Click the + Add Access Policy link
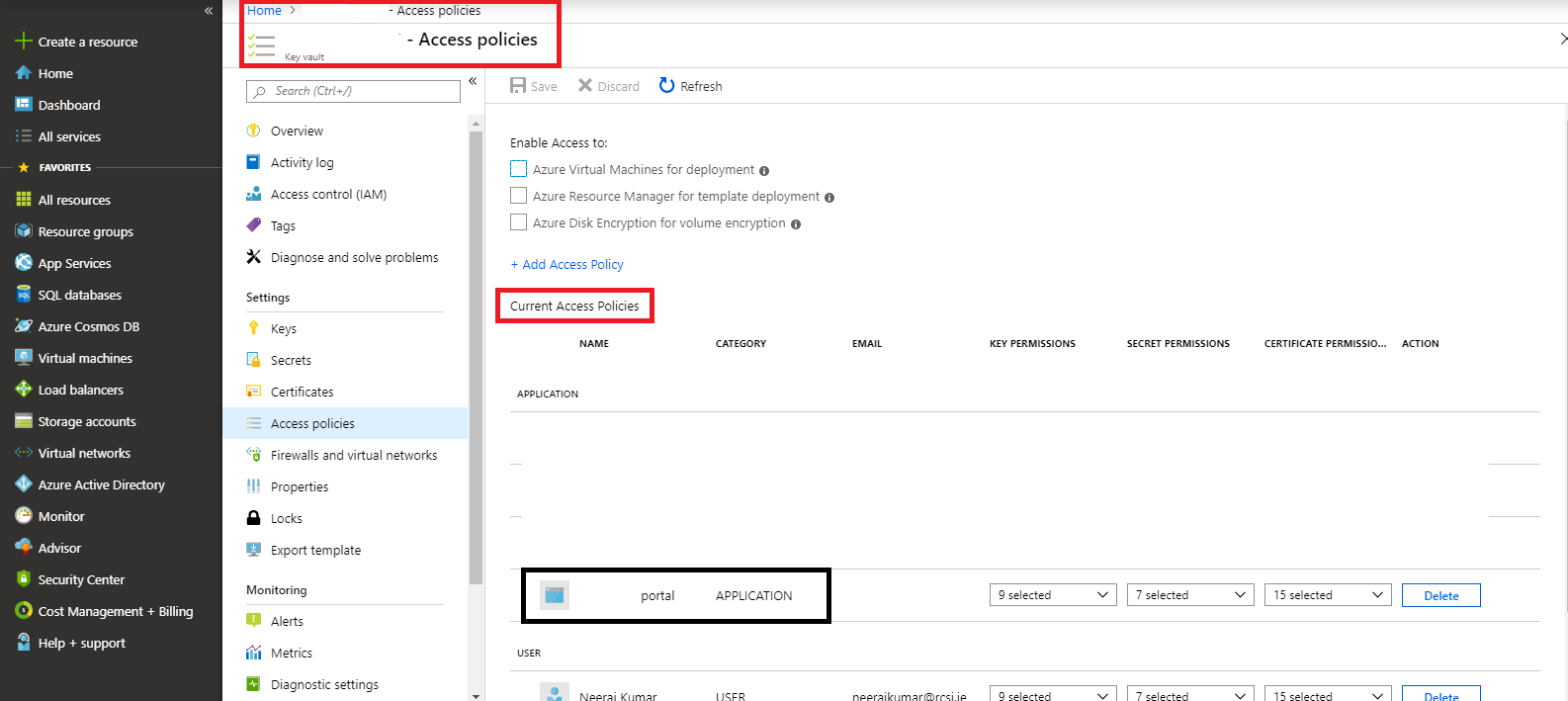 pos(566,264)
